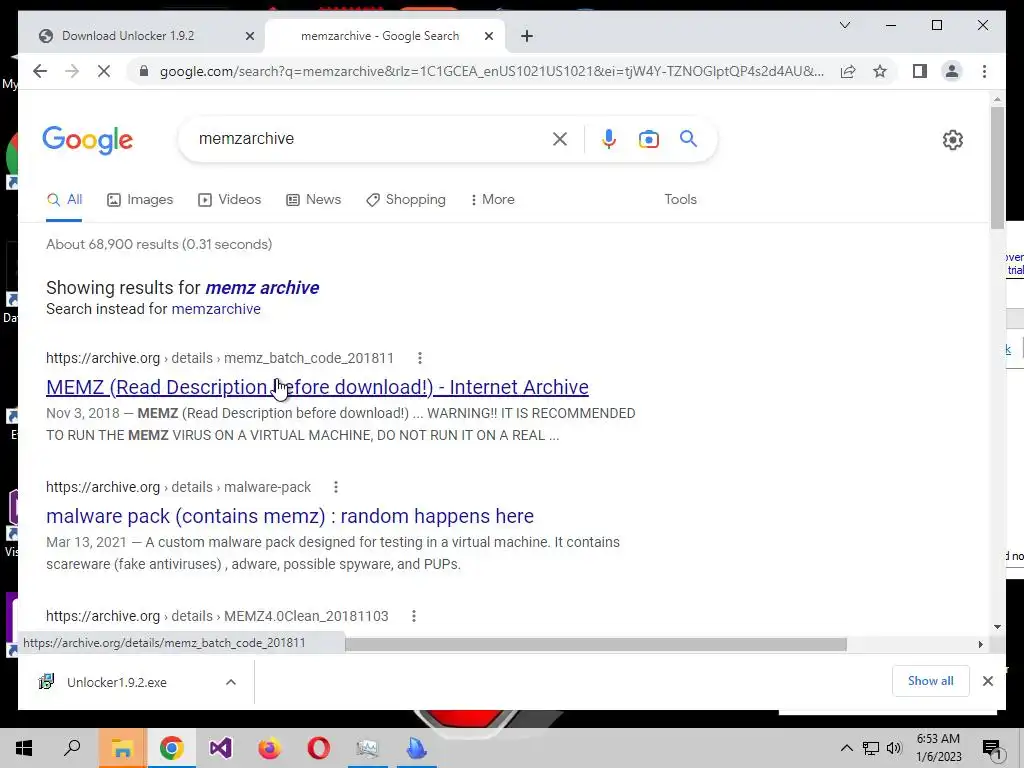Select the All results tab
The image size is (1024, 768).
[64, 199]
